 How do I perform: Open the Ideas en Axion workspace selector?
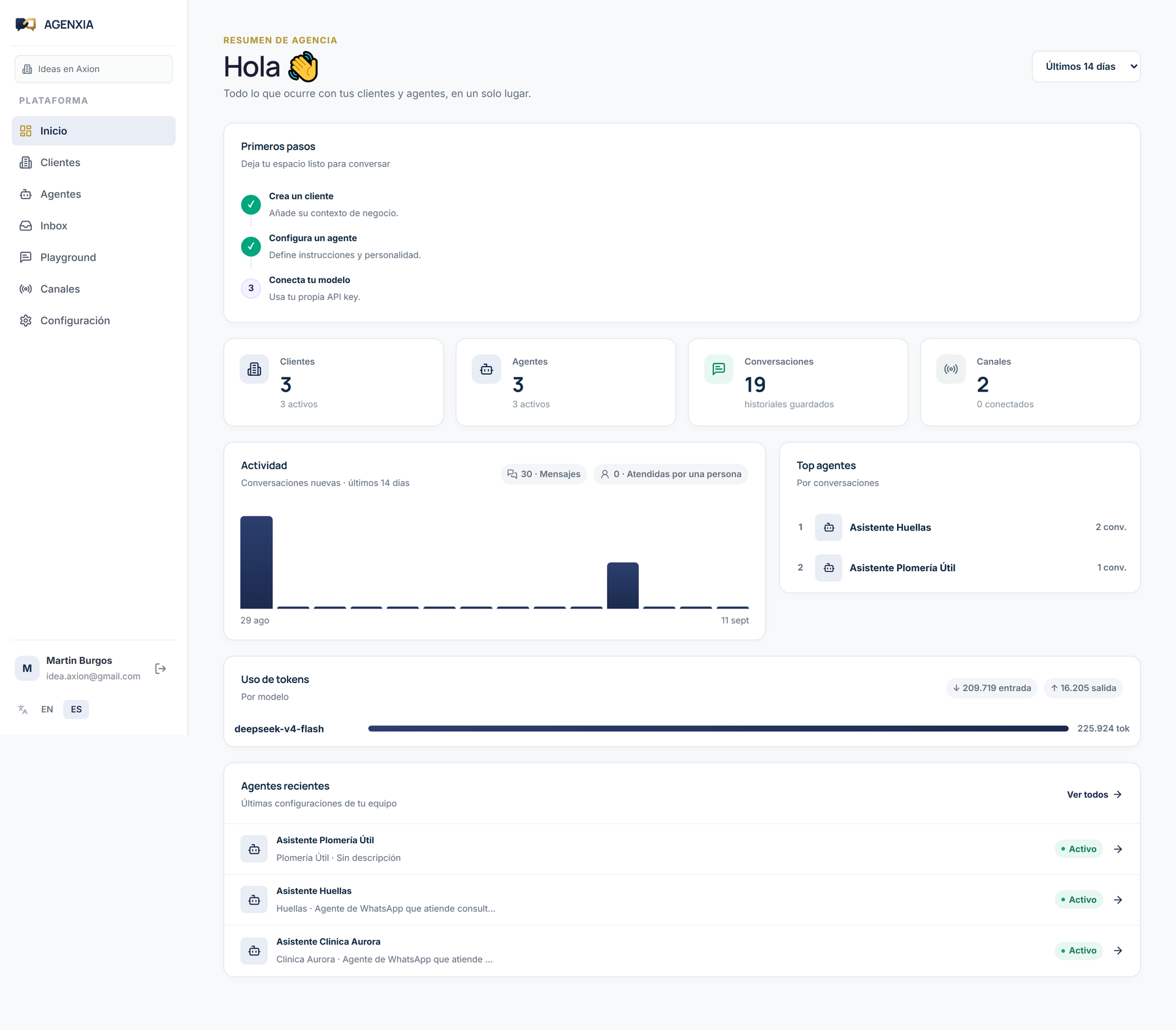click(93, 69)
